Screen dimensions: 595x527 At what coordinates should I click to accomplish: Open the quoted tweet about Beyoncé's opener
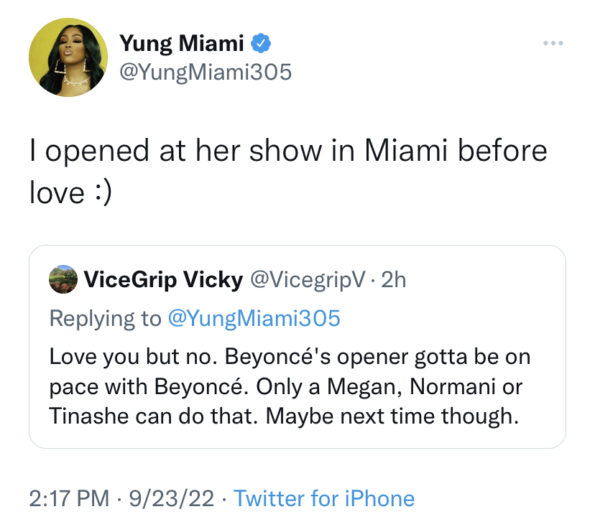297,347
